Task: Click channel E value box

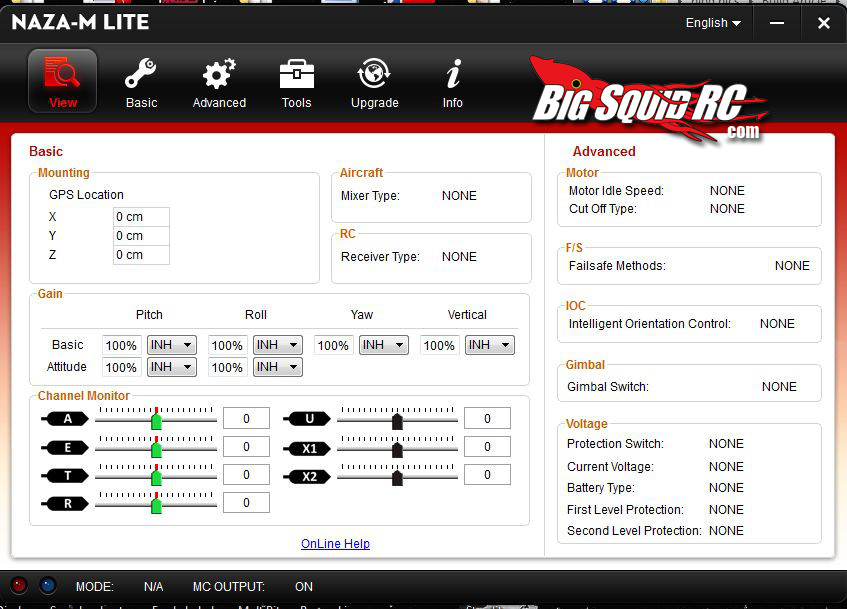Action: (246, 446)
